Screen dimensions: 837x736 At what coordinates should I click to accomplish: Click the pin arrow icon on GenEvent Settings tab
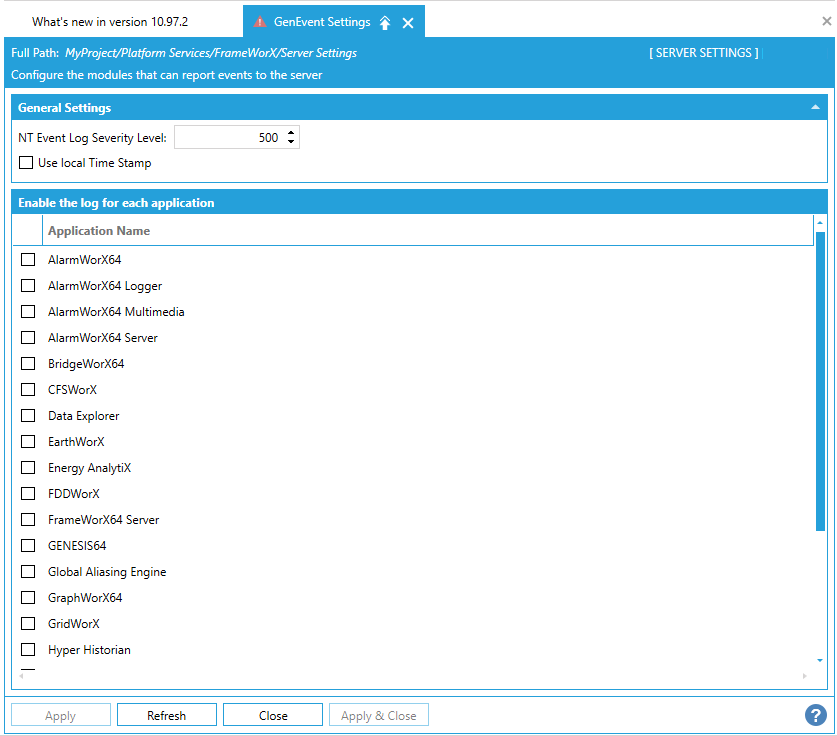tap(385, 22)
